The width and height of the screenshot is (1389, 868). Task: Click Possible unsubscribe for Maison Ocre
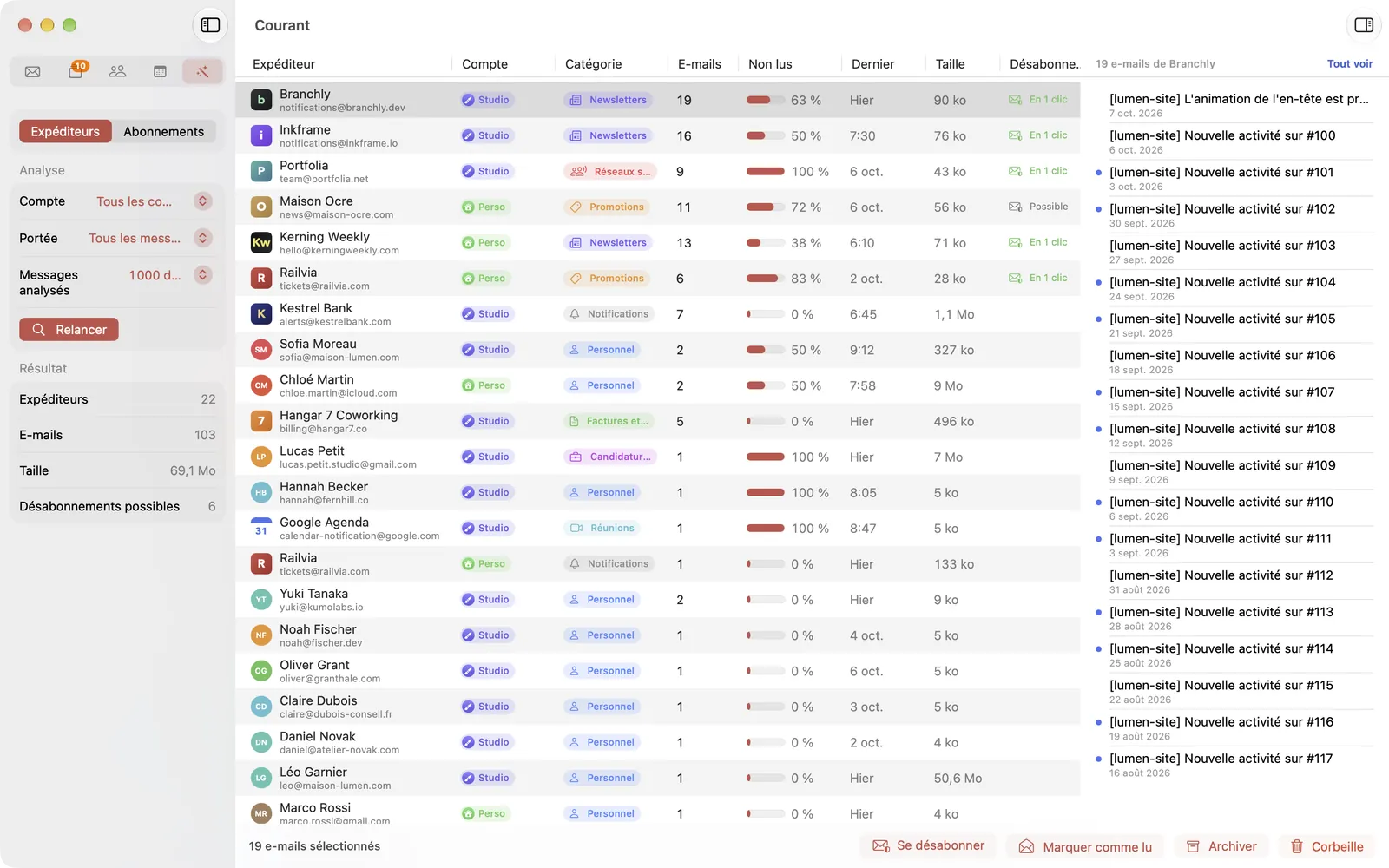pyautogui.click(x=1038, y=207)
